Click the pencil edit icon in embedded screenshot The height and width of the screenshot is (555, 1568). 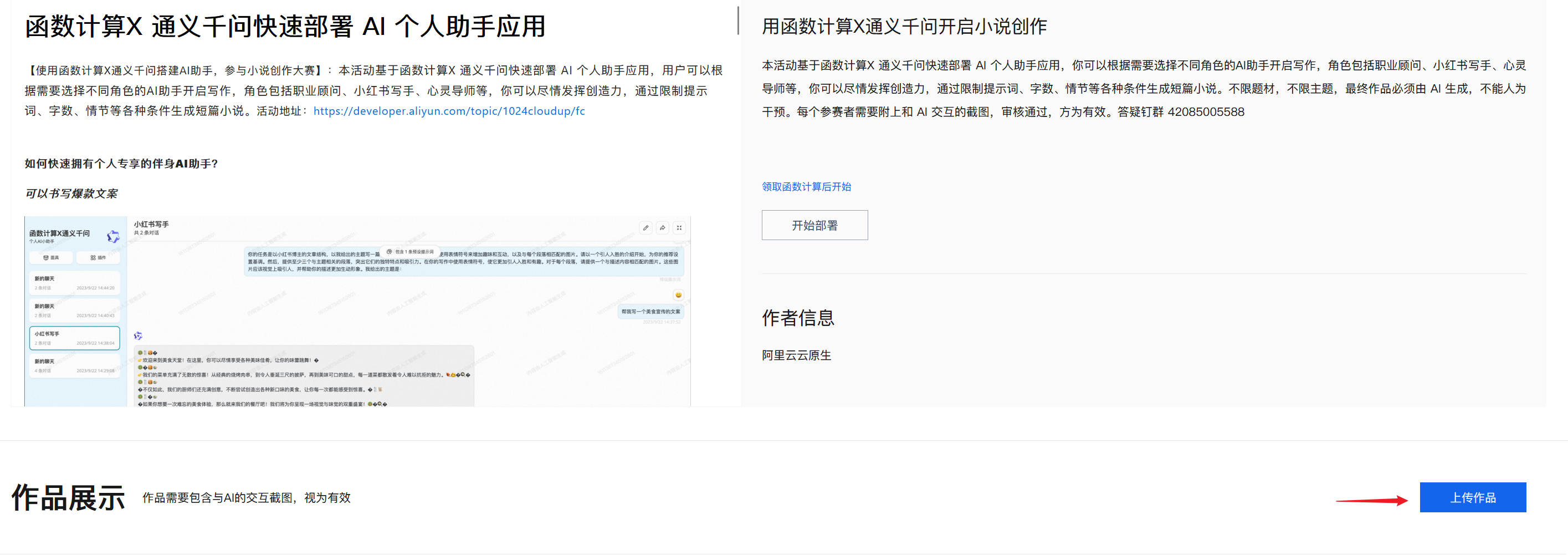[646, 228]
